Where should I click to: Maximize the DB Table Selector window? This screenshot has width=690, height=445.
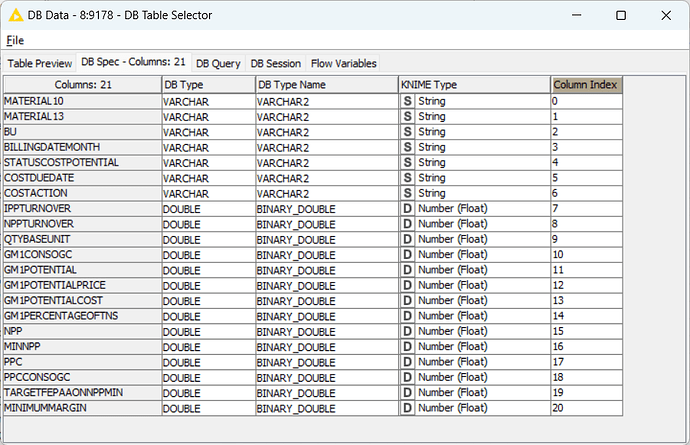click(621, 16)
